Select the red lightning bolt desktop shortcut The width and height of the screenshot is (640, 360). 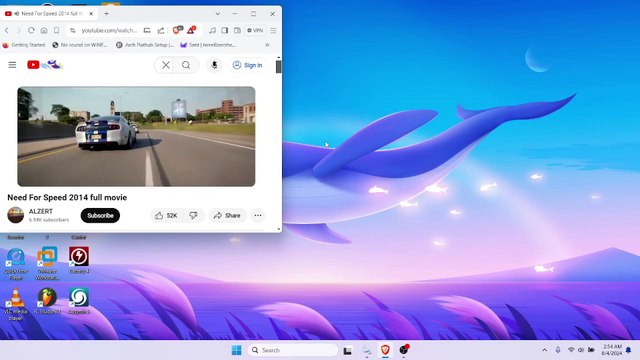coord(79,260)
